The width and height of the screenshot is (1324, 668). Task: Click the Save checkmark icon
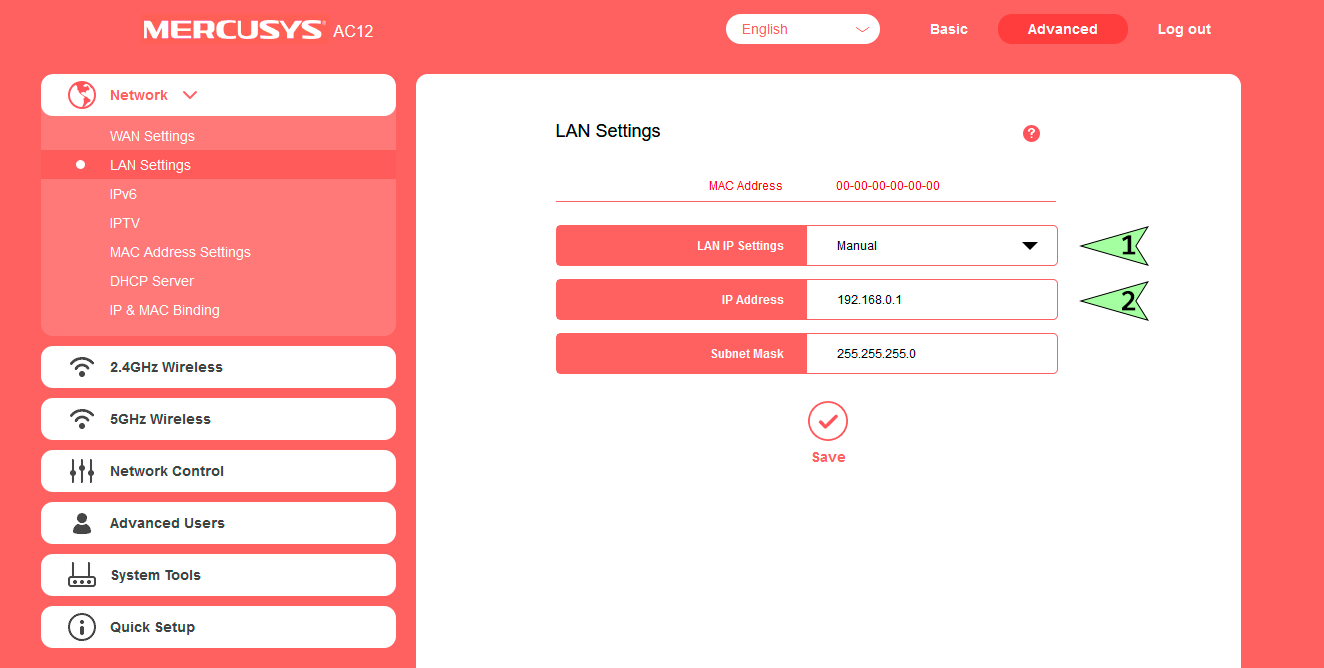pos(827,421)
